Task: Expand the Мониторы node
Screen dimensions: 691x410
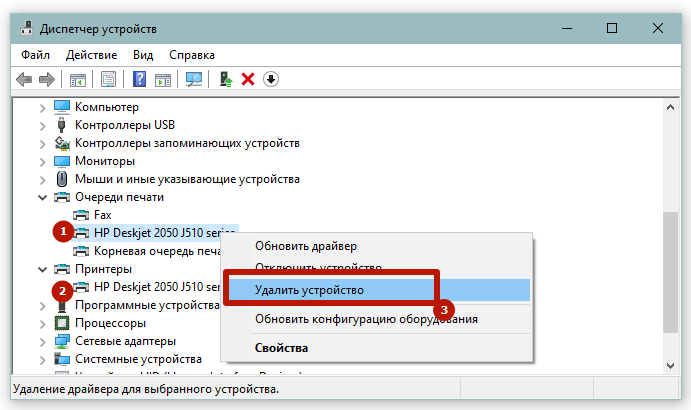Action: (x=43, y=162)
